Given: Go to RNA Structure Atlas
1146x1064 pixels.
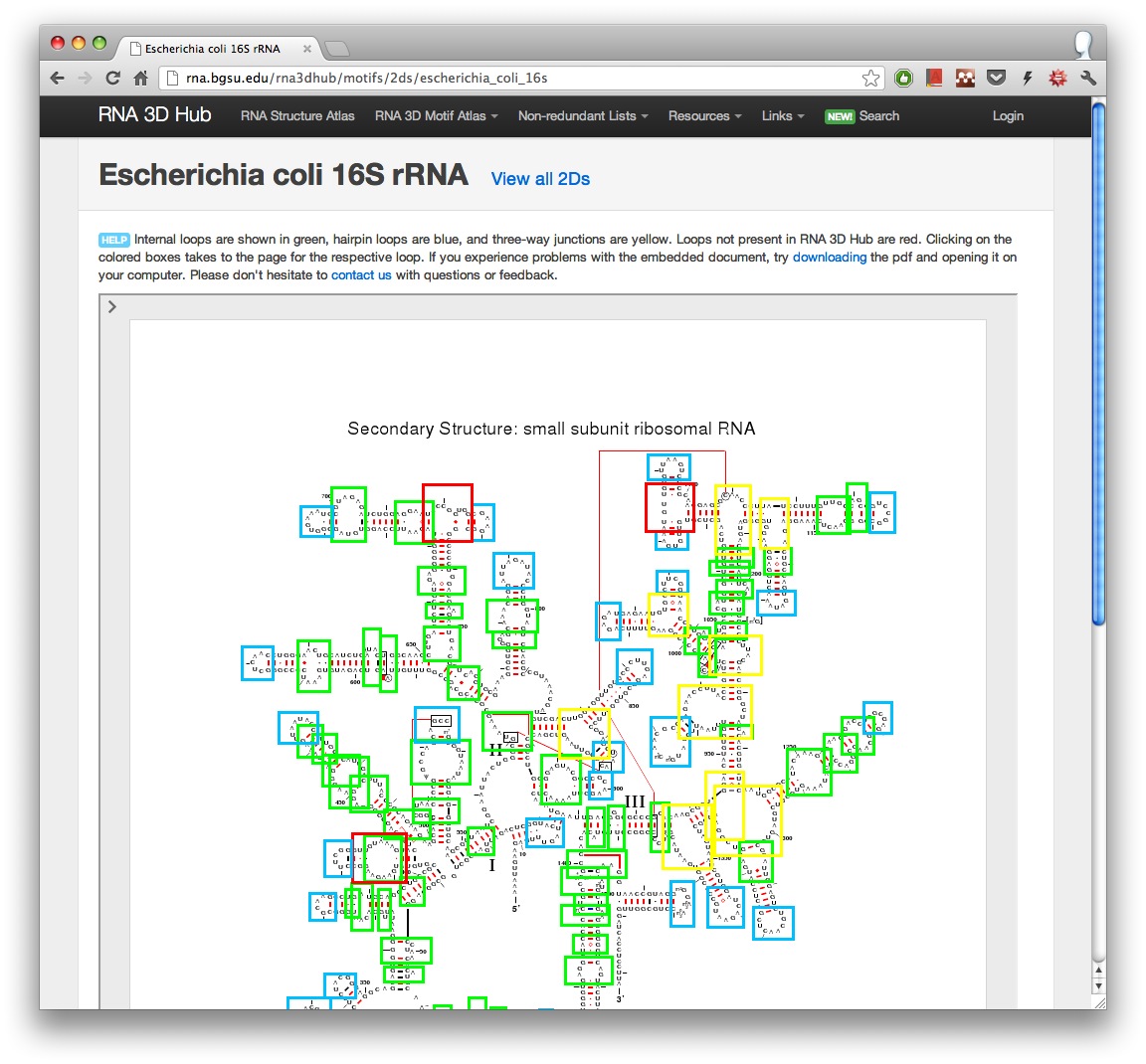Looking at the screenshot, I should pyautogui.click(x=297, y=116).
